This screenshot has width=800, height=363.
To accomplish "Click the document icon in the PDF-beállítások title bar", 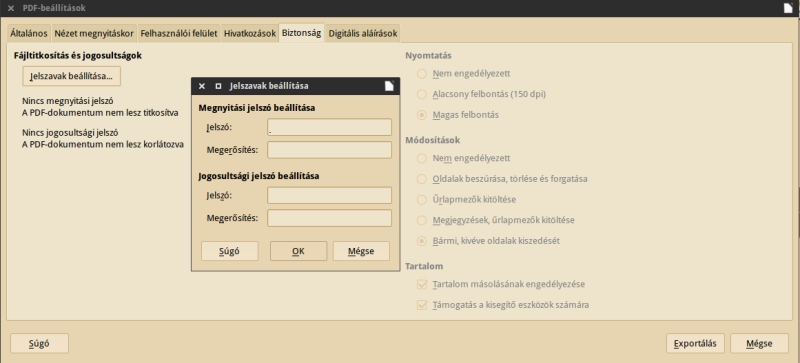I will click(x=788, y=8).
